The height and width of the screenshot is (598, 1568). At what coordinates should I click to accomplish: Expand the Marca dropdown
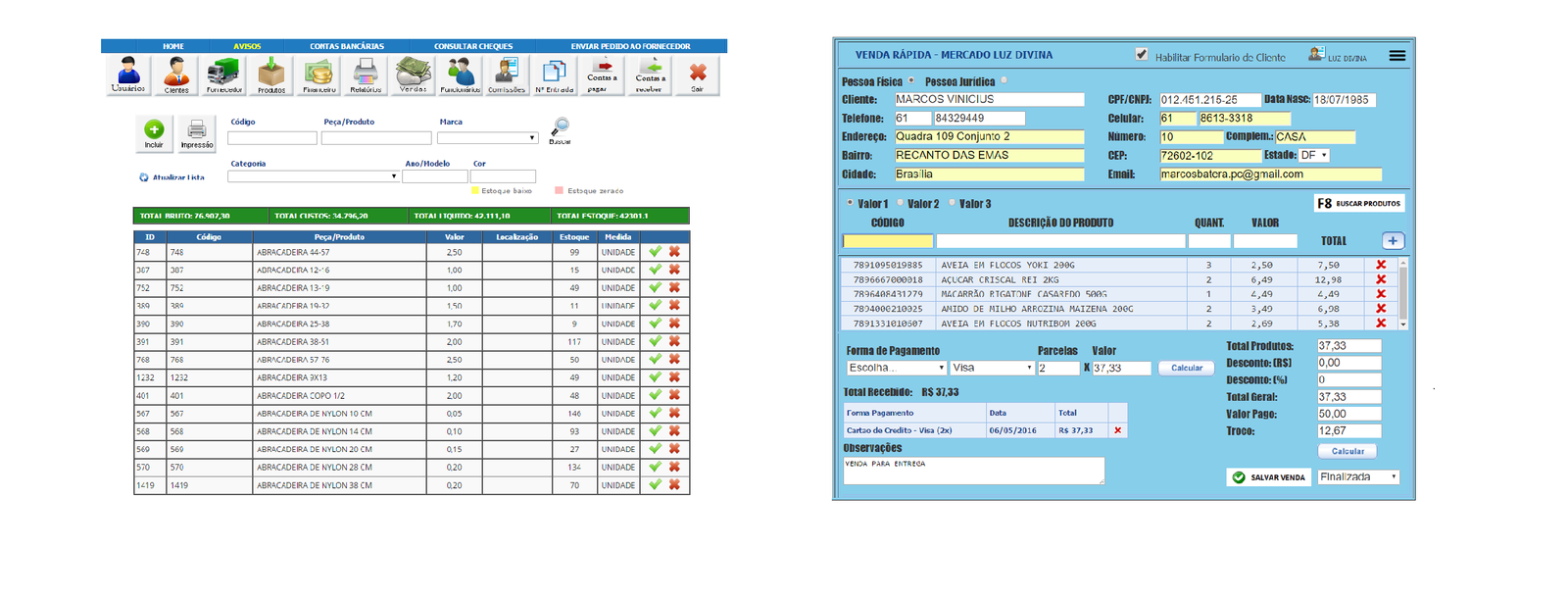488,138
